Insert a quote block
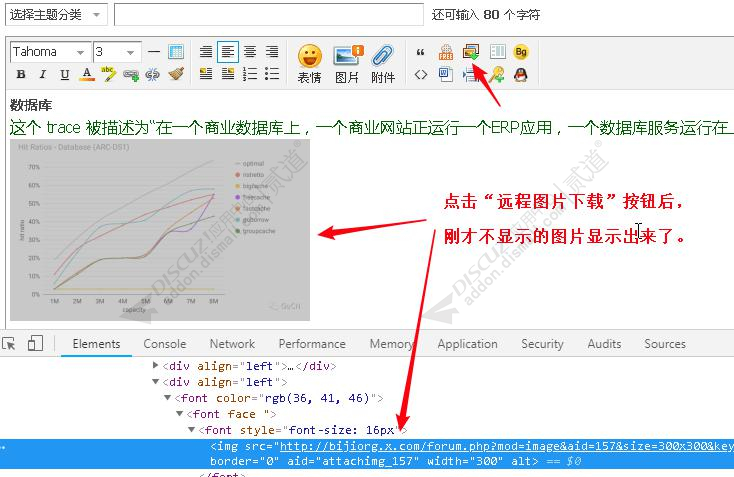This screenshot has width=734, height=477. (x=420, y=52)
